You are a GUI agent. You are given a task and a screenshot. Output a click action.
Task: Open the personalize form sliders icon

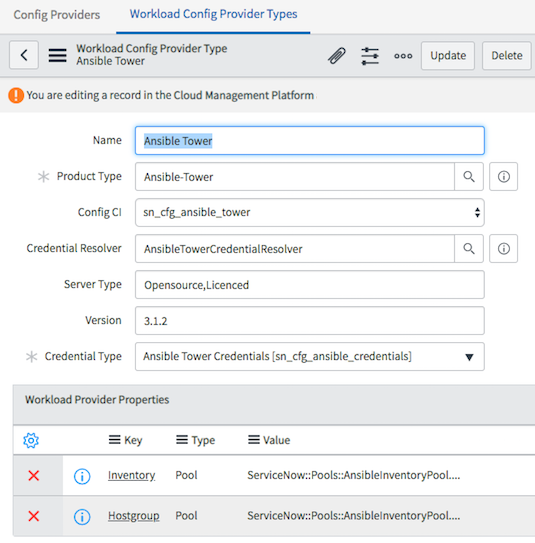click(x=370, y=56)
